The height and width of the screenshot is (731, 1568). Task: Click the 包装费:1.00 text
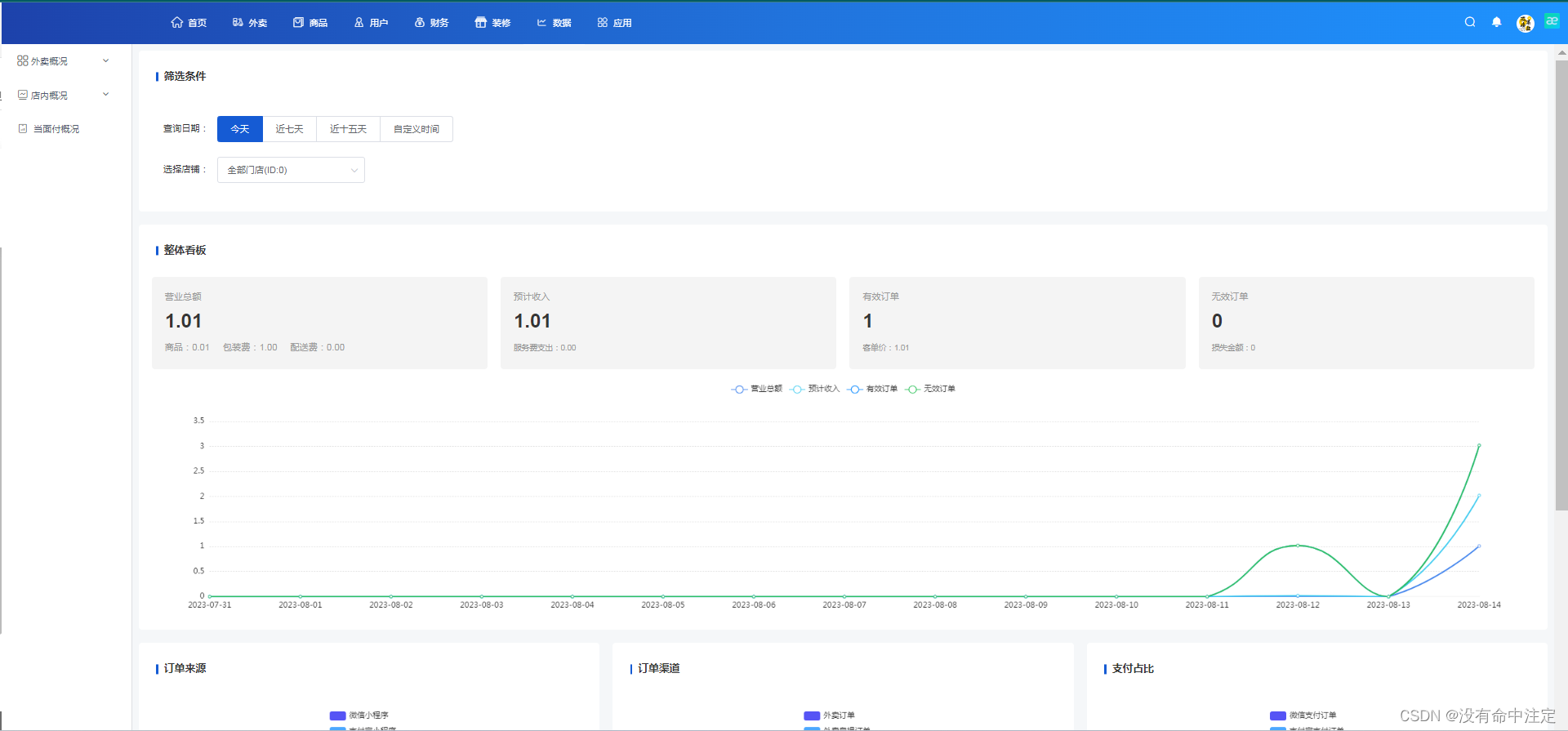pos(250,347)
